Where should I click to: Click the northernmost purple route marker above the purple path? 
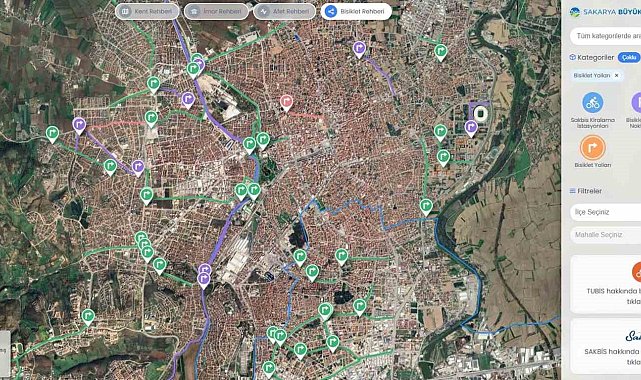click(359, 49)
